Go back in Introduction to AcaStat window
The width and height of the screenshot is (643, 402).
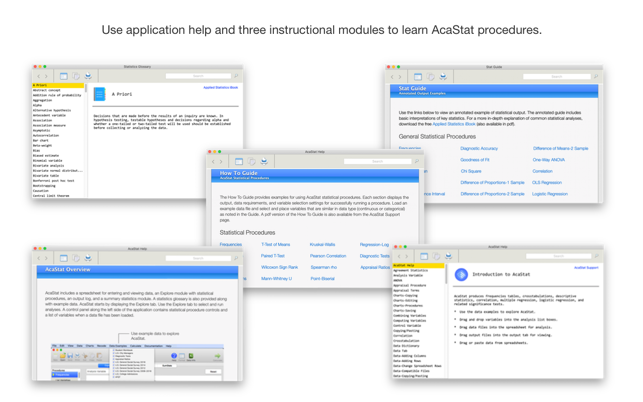(x=399, y=256)
